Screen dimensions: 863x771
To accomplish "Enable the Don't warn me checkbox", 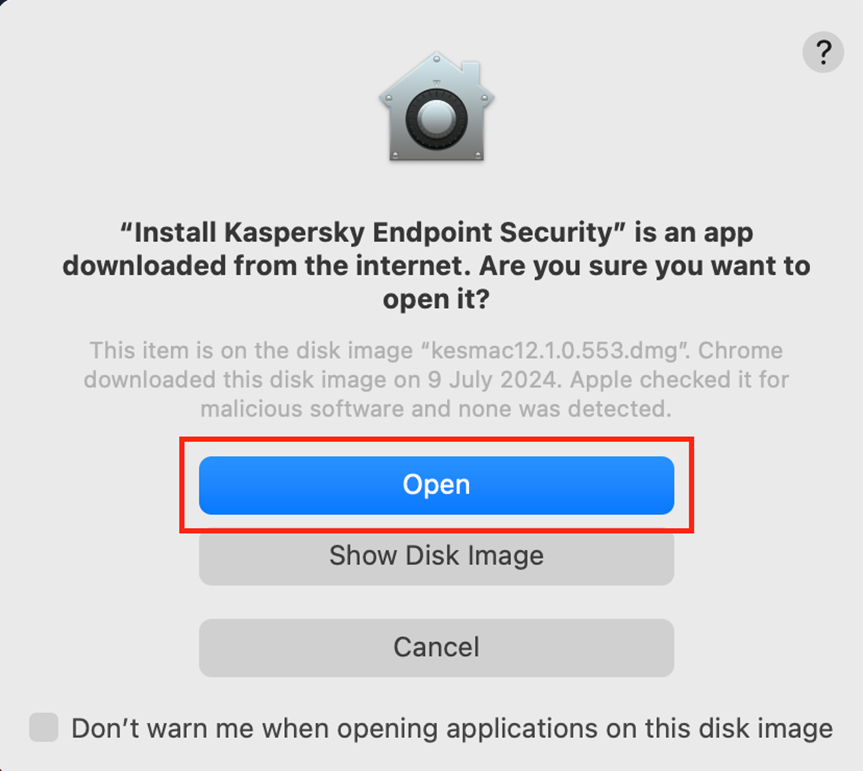I will pos(44,727).
